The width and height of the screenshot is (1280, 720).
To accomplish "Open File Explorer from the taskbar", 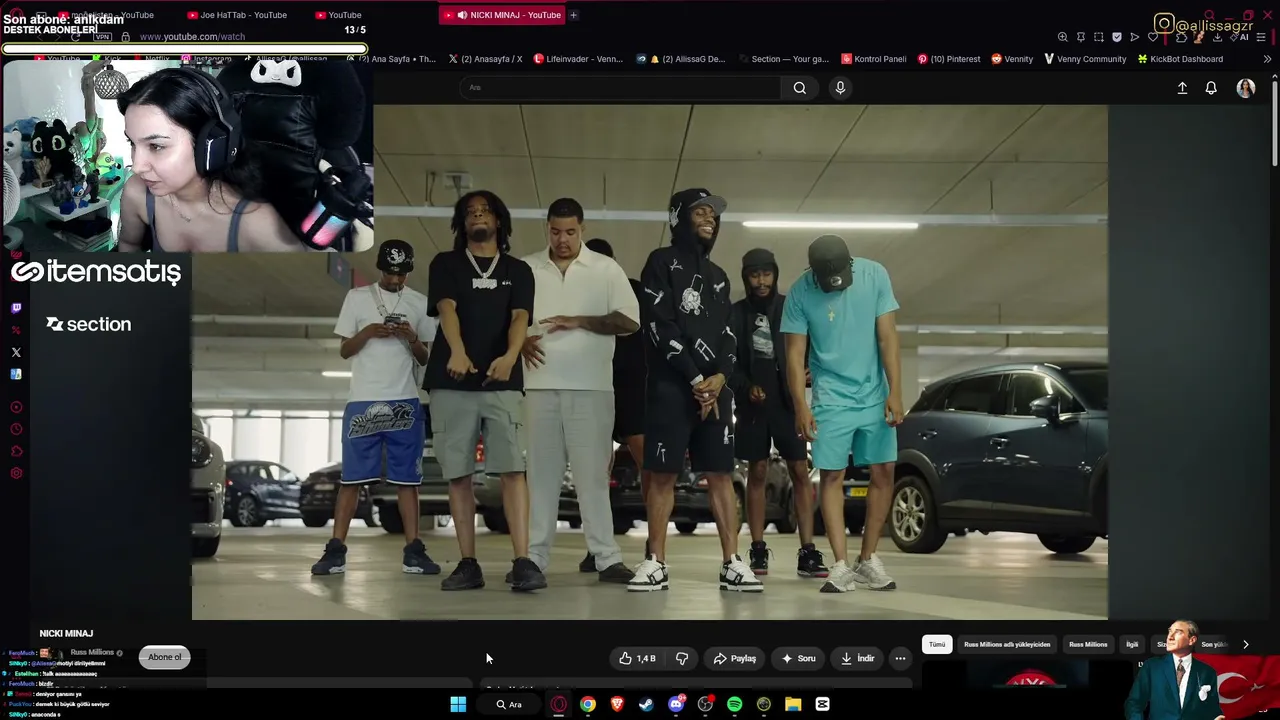I will (793, 704).
